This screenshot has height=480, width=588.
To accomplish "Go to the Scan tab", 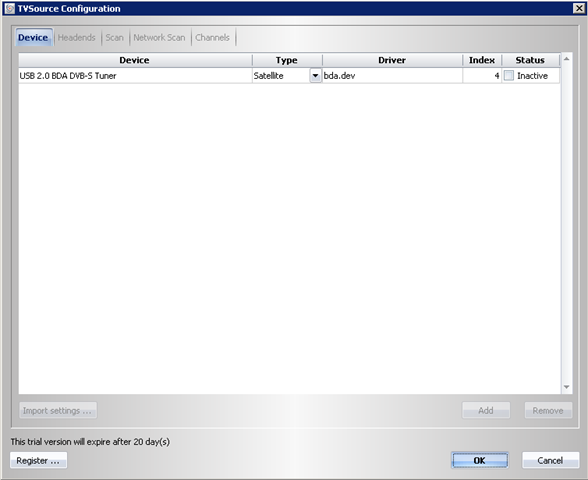I will pyautogui.click(x=114, y=38).
